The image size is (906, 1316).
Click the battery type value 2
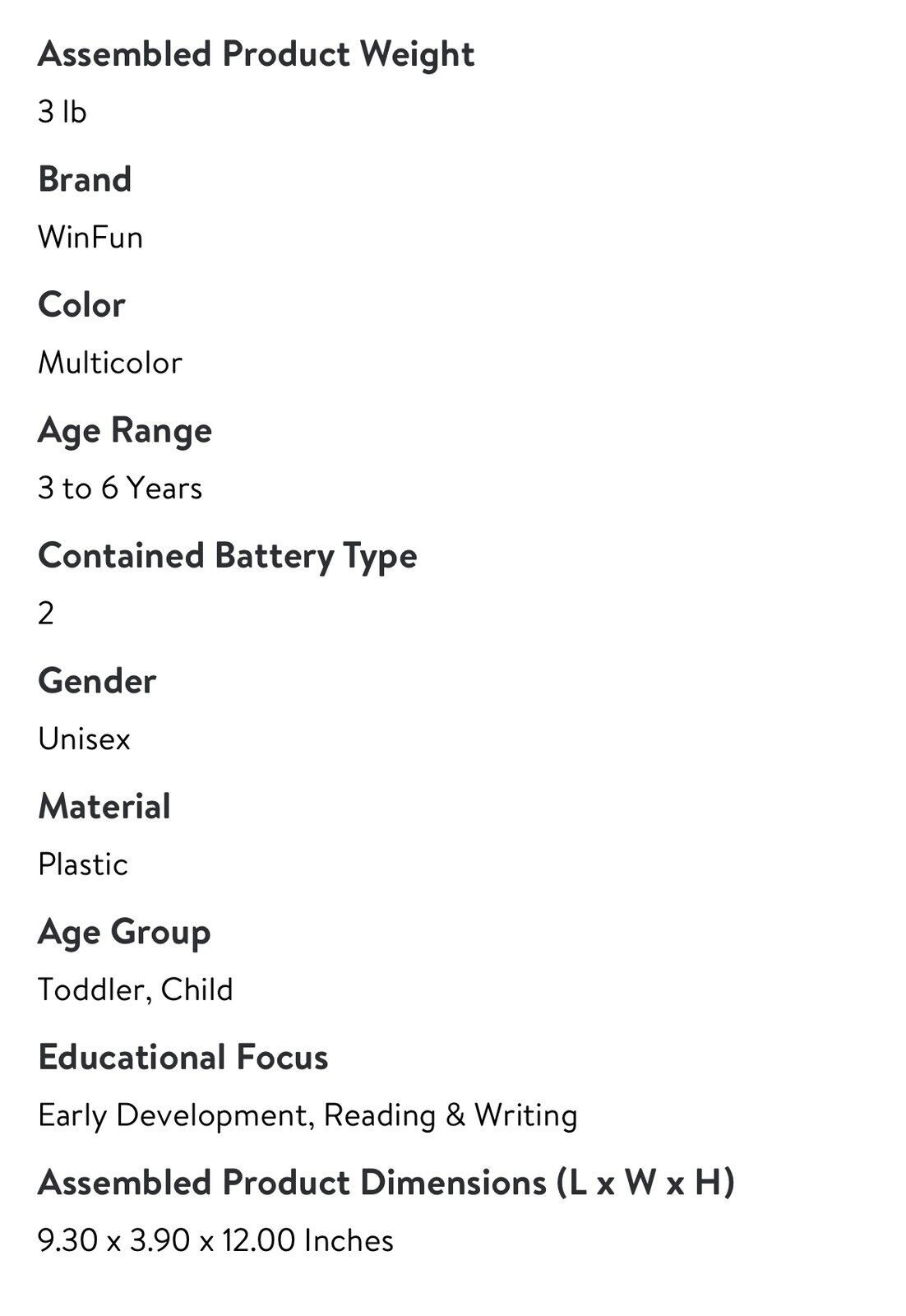coord(46,614)
